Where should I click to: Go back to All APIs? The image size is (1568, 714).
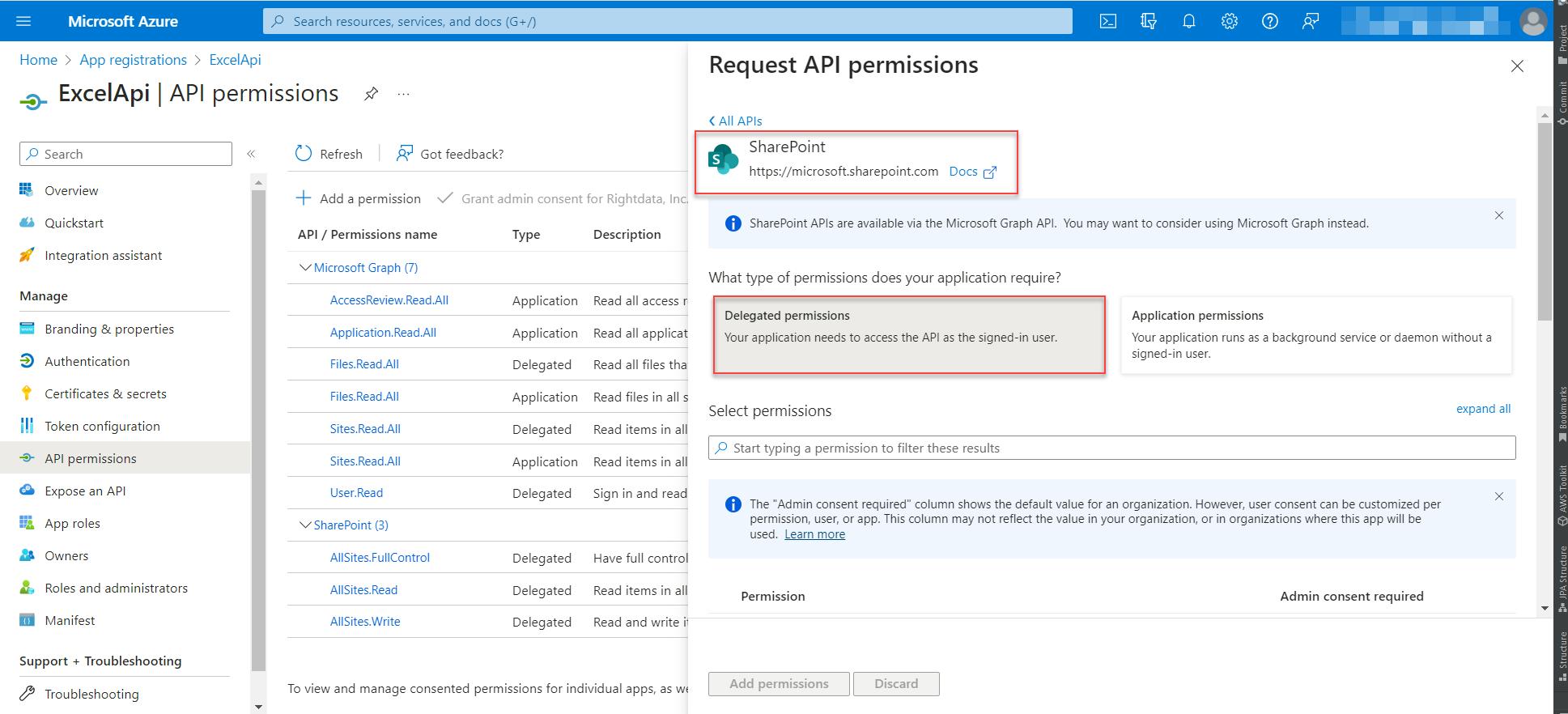[x=735, y=121]
